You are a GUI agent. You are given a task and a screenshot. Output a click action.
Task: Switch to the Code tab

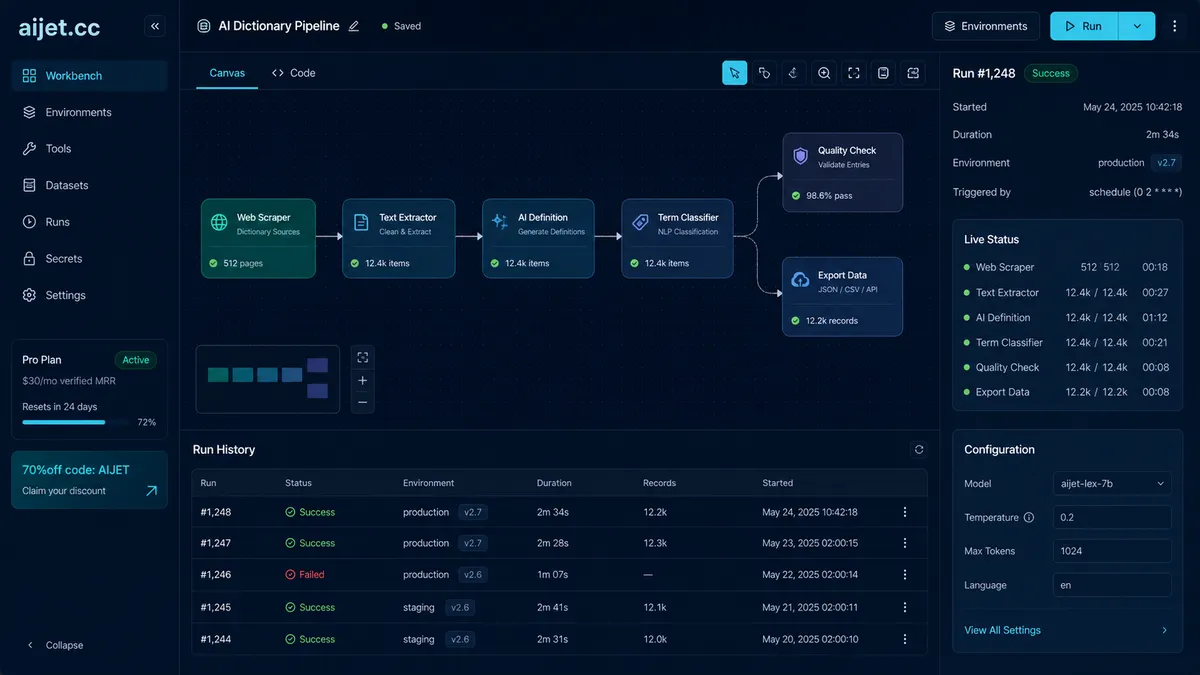[294, 73]
